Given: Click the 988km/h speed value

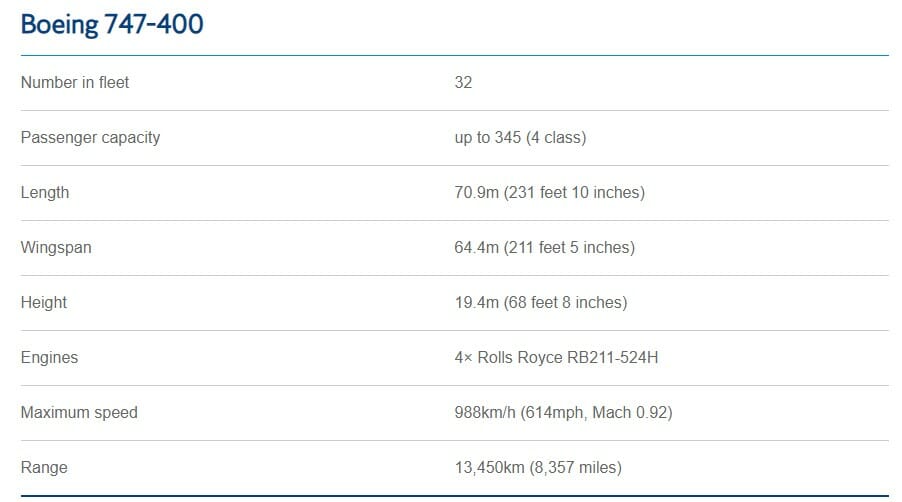Looking at the screenshot, I should tap(563, 413).
